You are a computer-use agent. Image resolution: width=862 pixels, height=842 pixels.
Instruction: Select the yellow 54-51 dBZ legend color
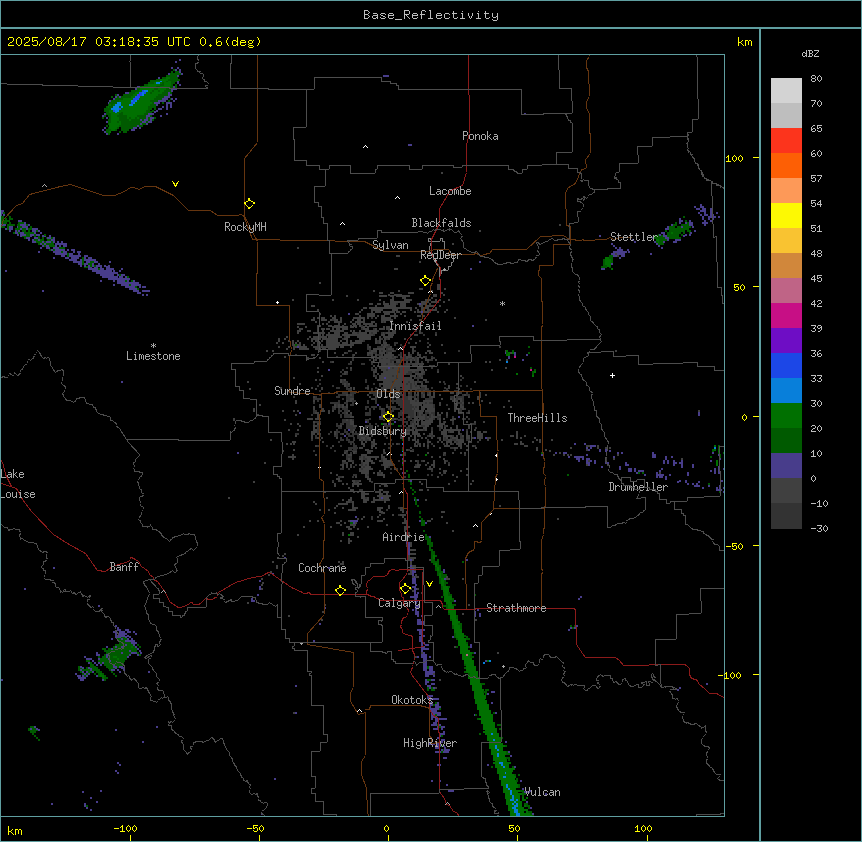click(x=786, y=215)
